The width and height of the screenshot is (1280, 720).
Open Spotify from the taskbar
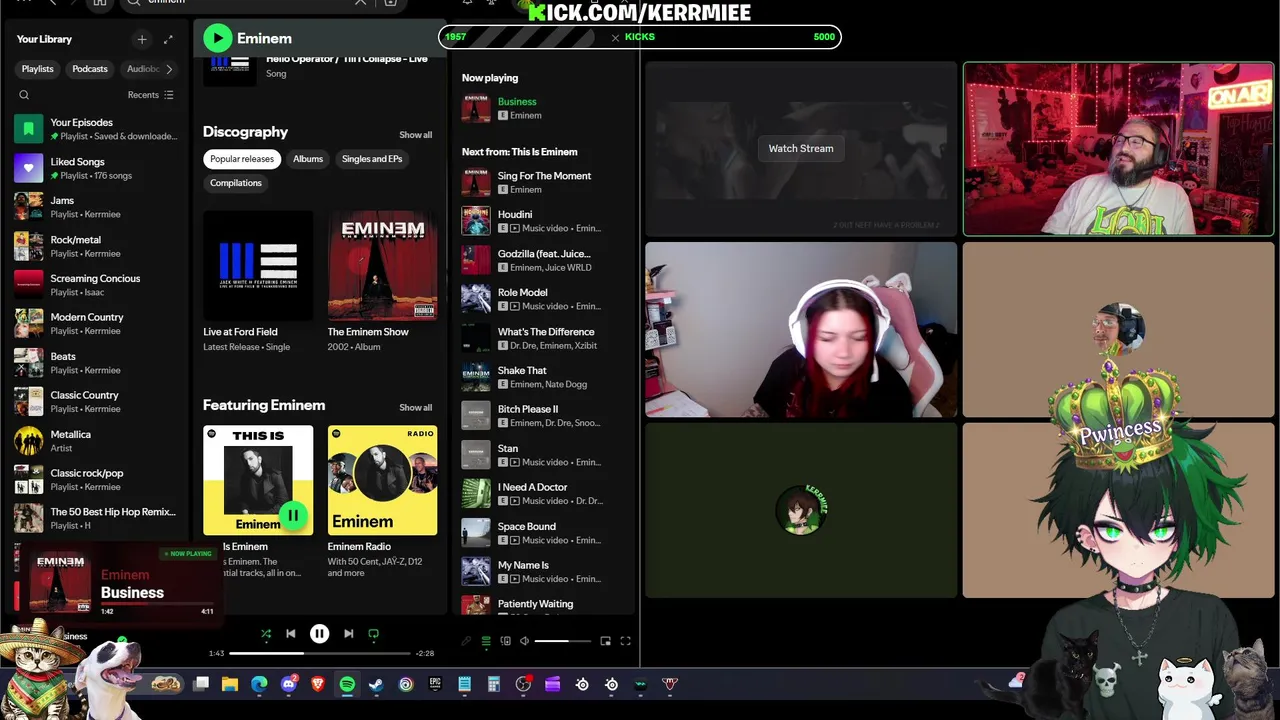[347, 684]
